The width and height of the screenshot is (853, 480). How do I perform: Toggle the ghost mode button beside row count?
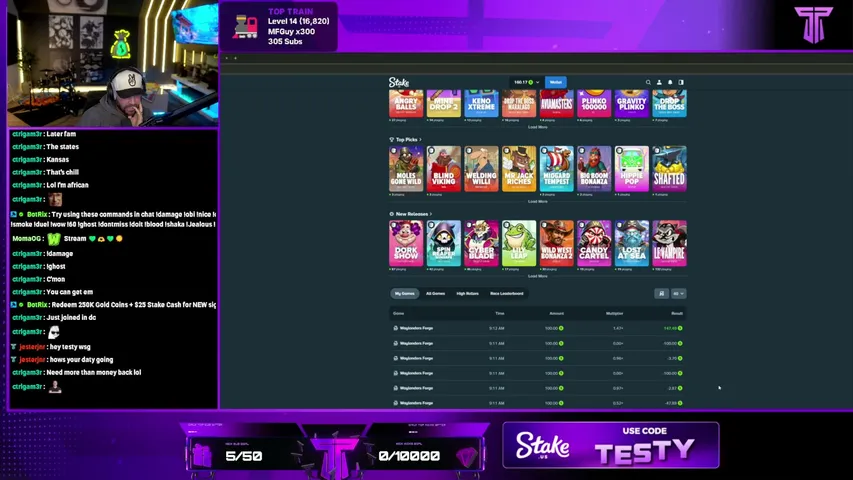click(x=661, y=293)
